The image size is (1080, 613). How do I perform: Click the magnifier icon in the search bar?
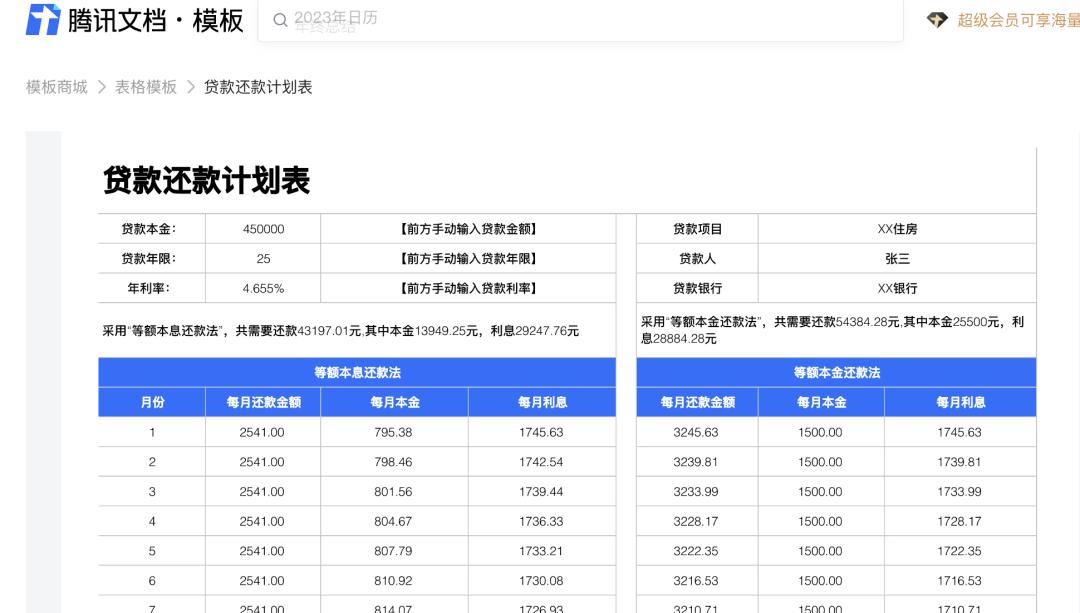[x=281, y=19]
